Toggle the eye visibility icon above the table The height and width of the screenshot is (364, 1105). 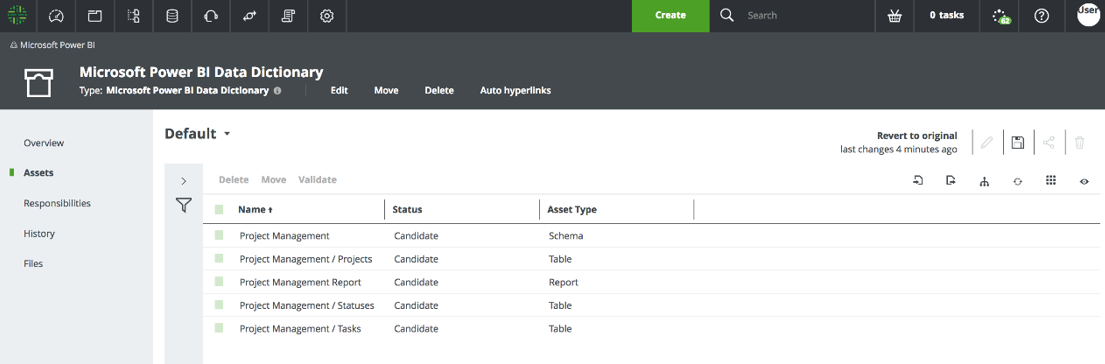[x=1085, y=182]
